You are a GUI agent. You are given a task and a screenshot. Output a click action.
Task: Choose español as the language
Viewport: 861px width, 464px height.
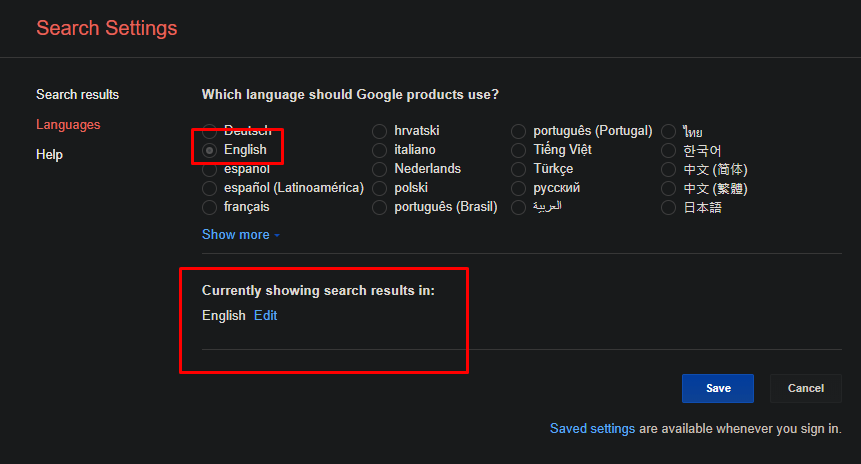tap(209, 169)
